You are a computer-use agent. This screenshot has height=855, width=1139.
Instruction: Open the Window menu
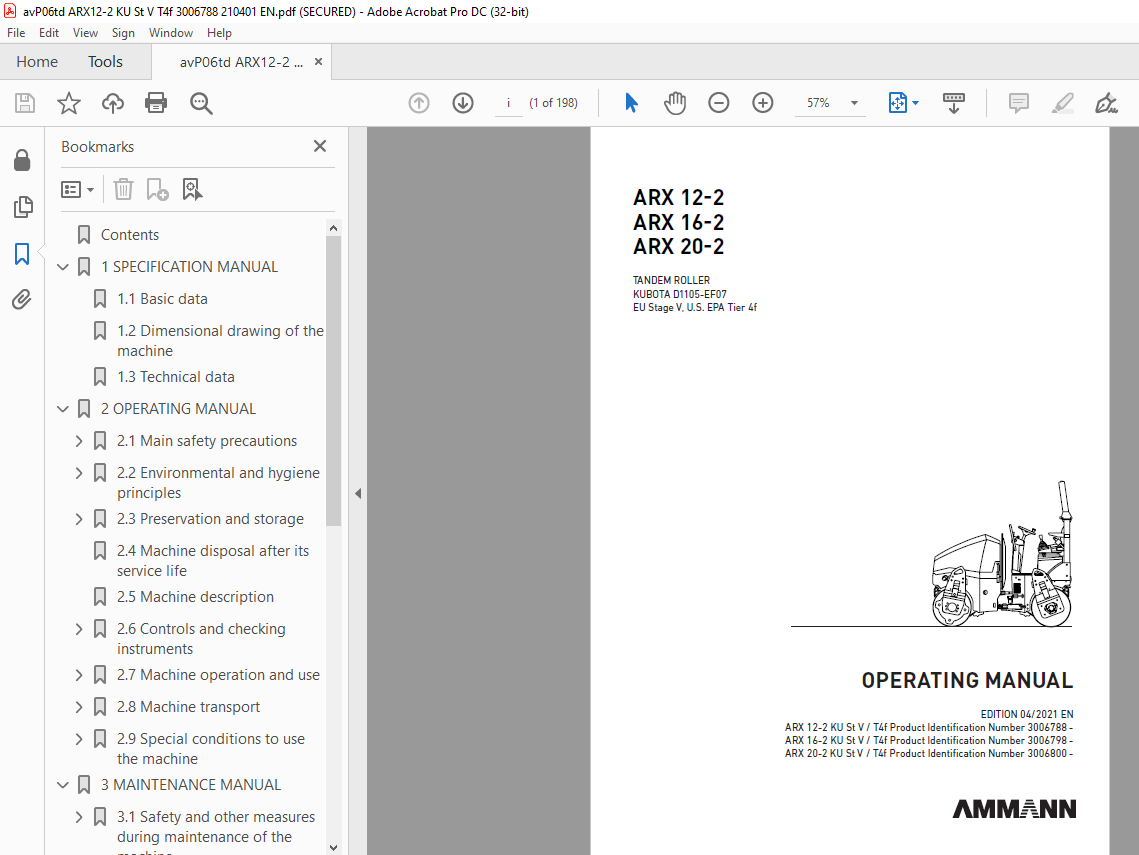(x=171, y=33)
